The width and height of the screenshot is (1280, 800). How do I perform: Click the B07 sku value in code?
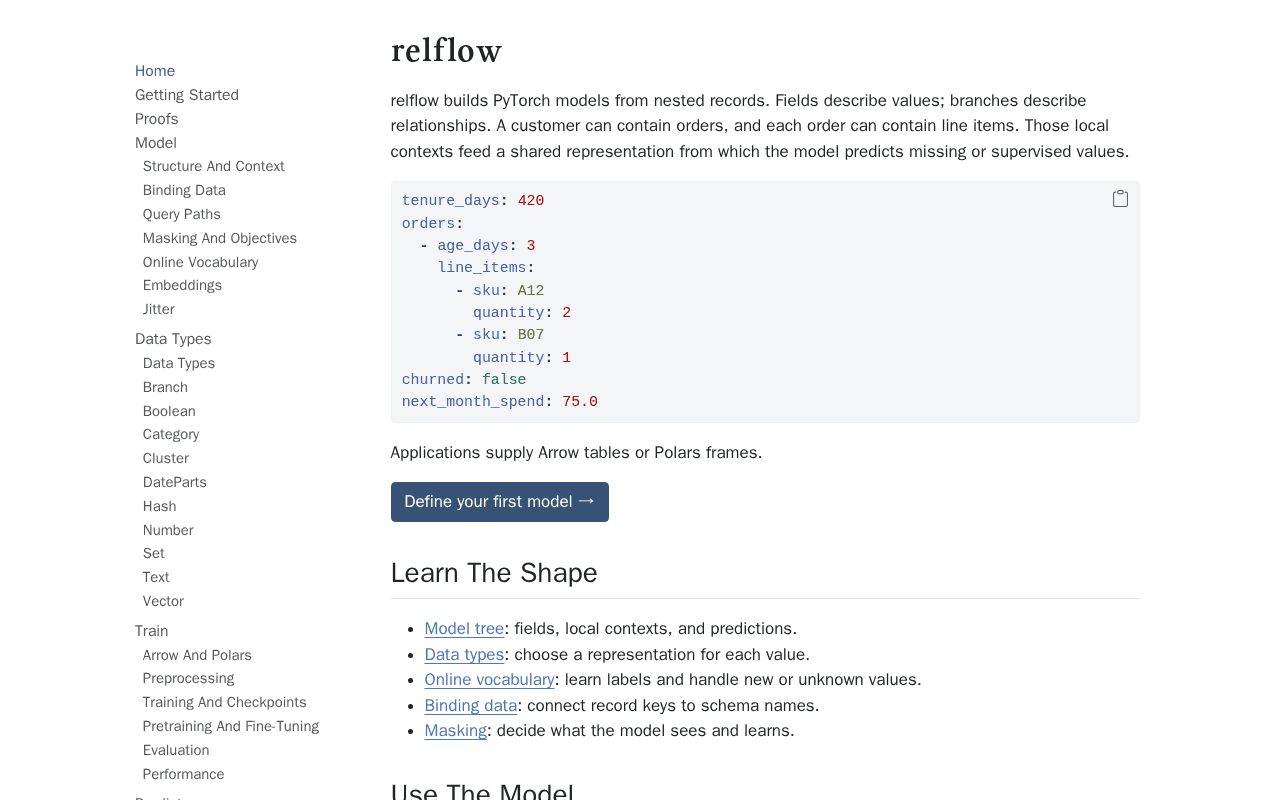click(531, 335)
